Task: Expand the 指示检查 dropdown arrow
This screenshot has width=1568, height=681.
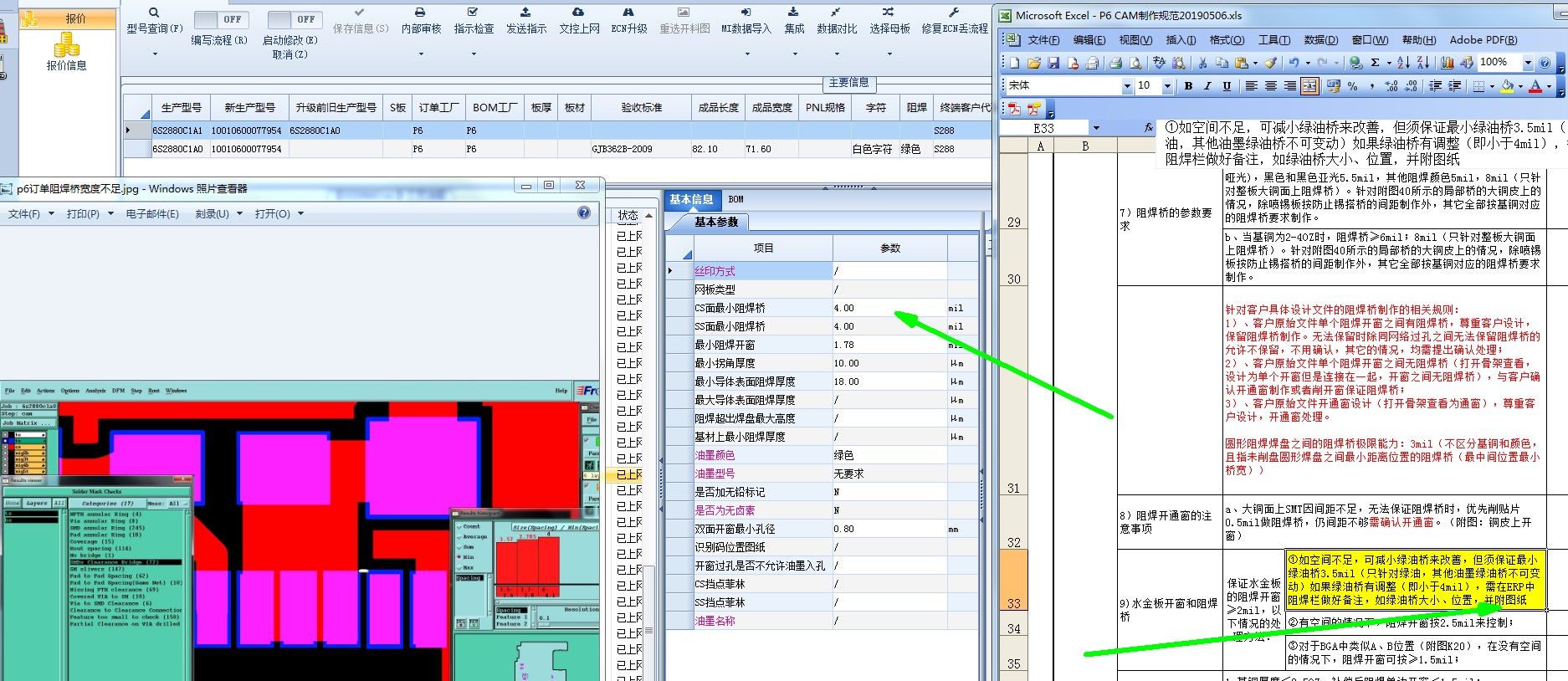Action: click(x=474, y=54)
